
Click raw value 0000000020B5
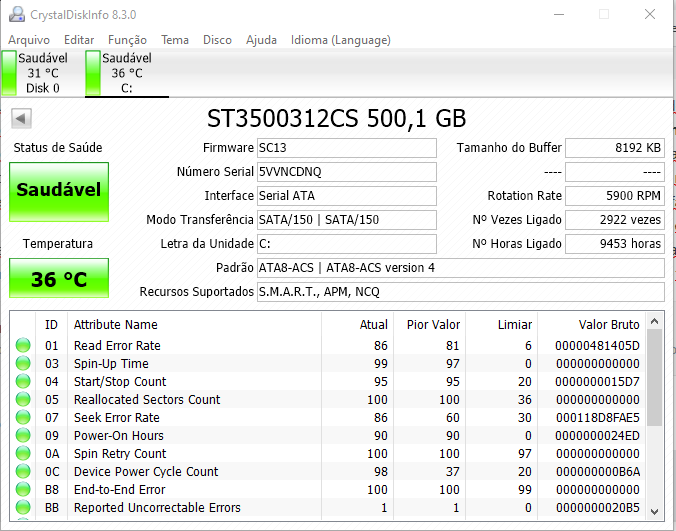(x=598, y=508)
